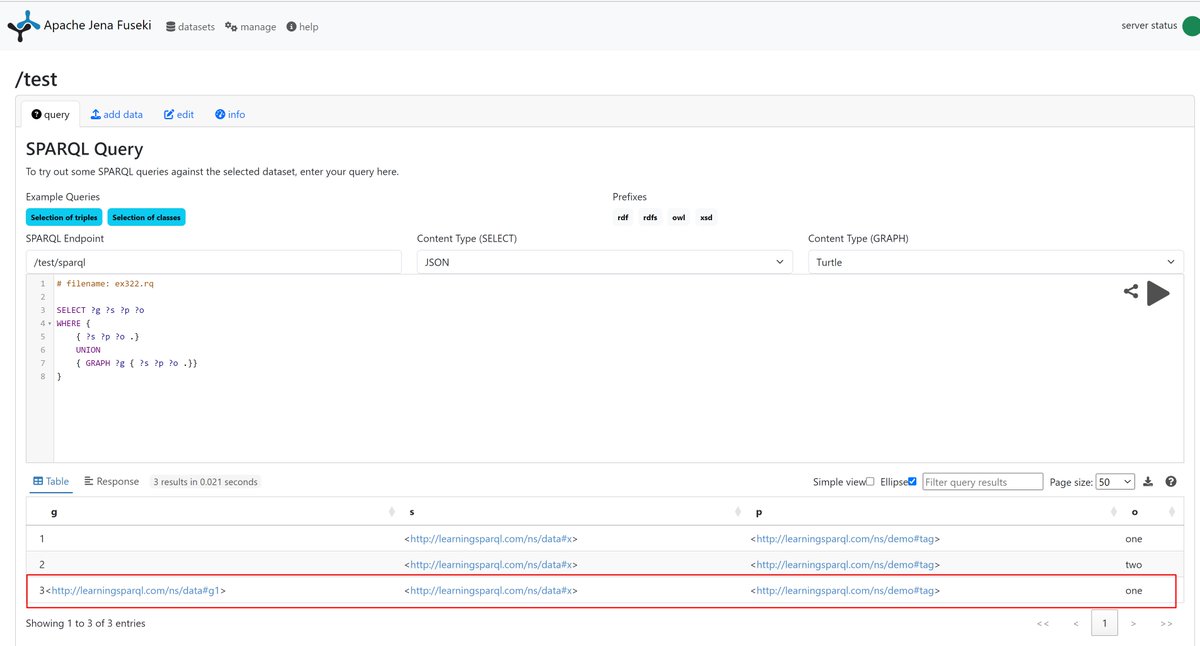
Task: Open the help menu
Action: coord(302,27)
